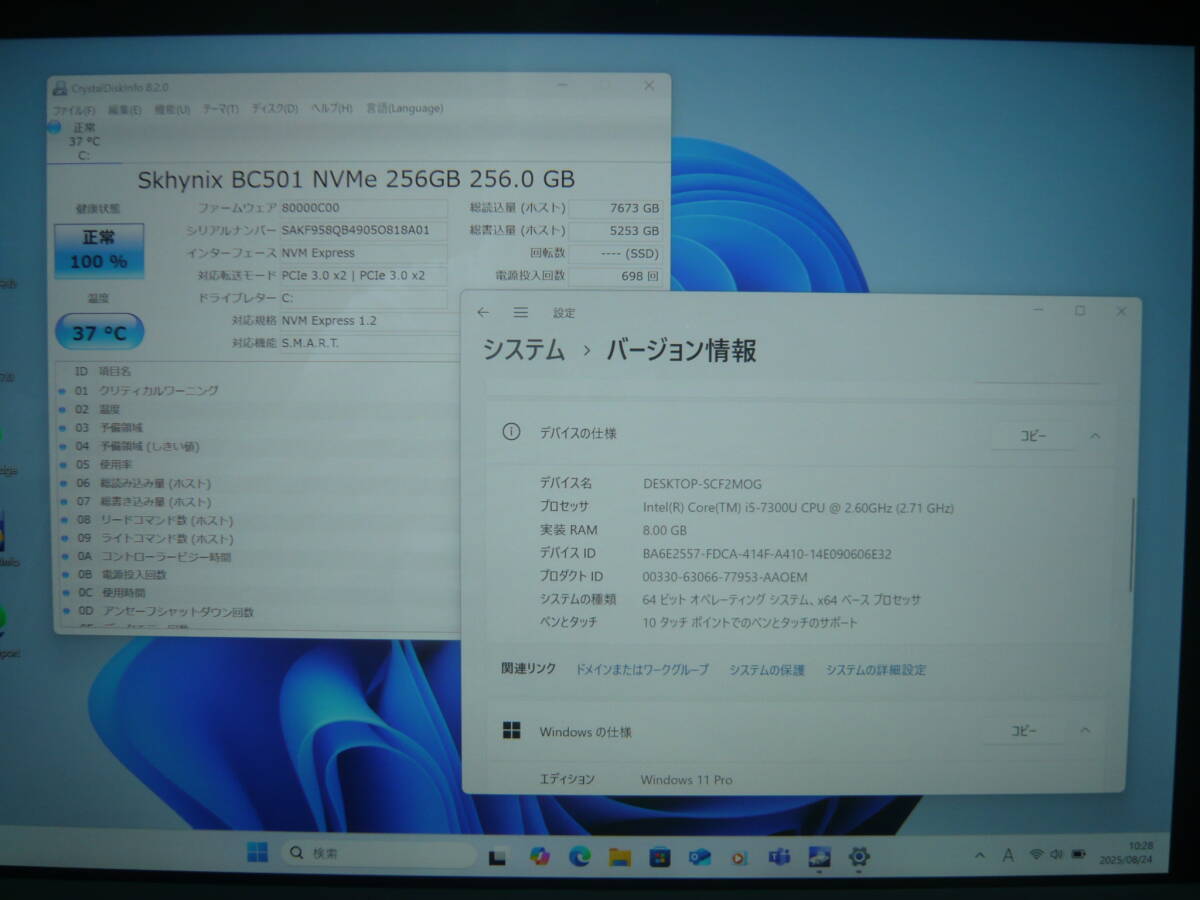
Task: Click the device name DESKTOP-SCF2MOG
Action: pos(702,484)
